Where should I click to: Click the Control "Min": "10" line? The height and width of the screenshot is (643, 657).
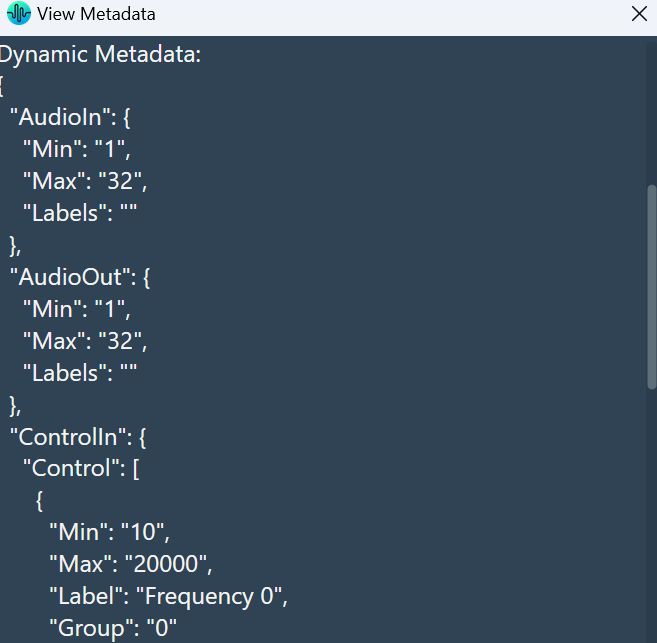click(x=109, y=532)
